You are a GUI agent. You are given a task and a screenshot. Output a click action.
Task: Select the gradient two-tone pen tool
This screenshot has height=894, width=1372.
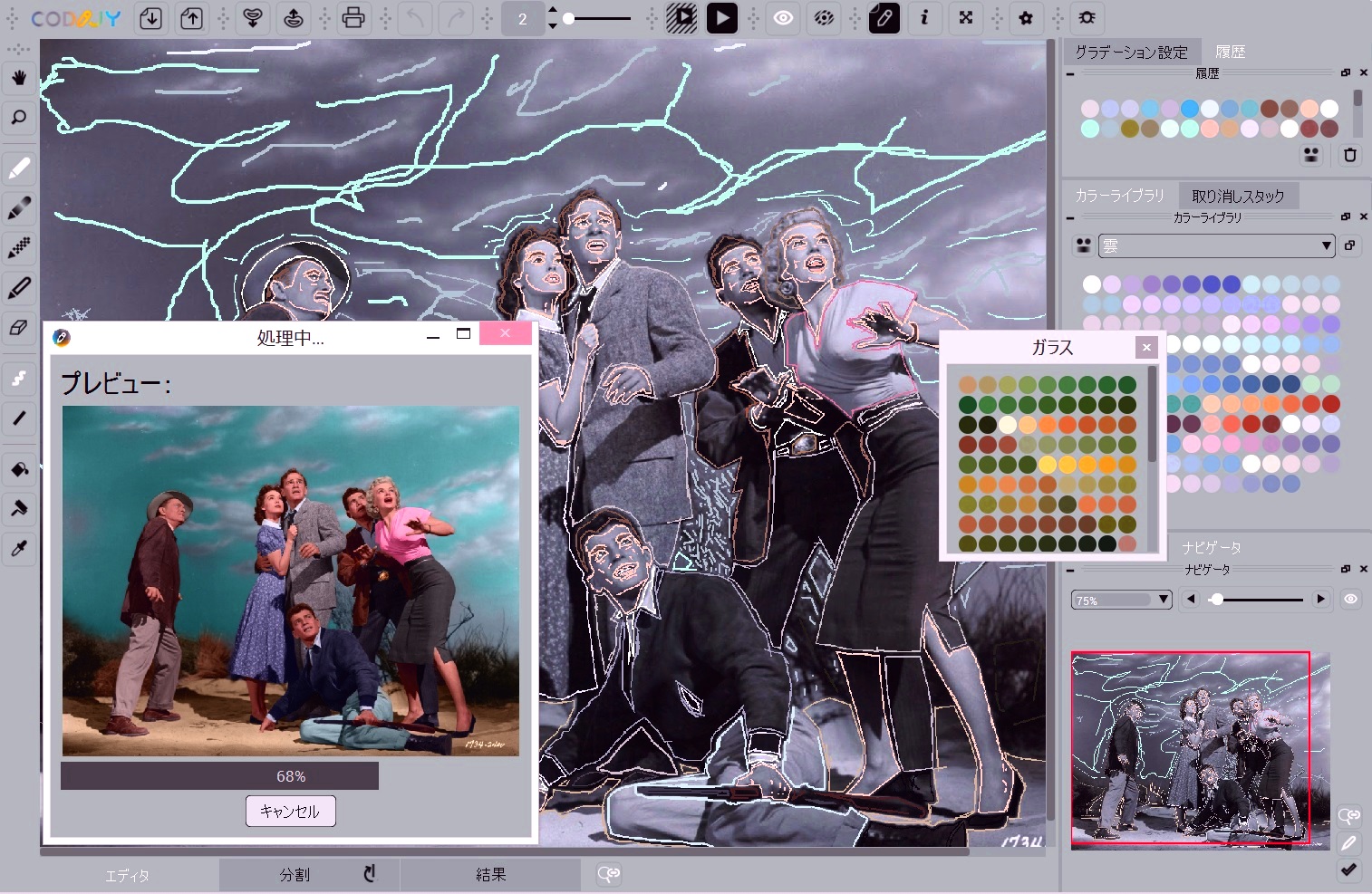click(x=19, y=208)
